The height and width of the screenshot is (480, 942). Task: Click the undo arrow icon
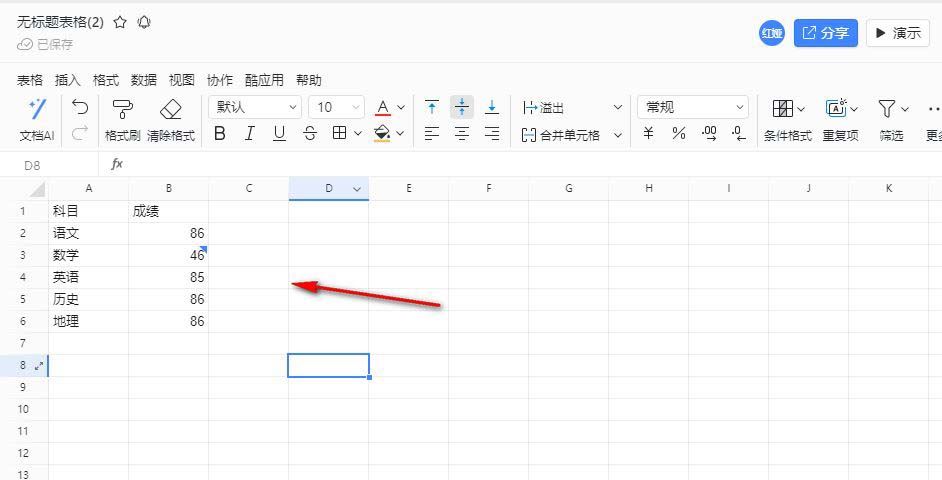(x=80, y=107)
